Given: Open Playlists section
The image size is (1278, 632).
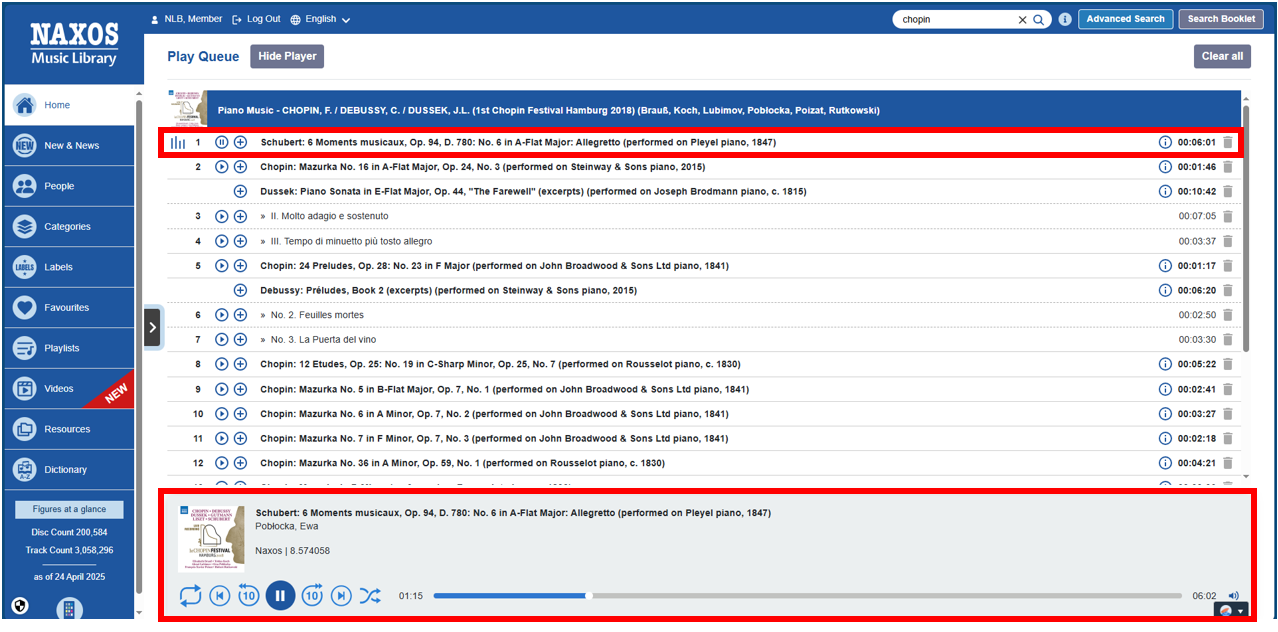Looking at the screenshot, I should (x=69, y=348).
